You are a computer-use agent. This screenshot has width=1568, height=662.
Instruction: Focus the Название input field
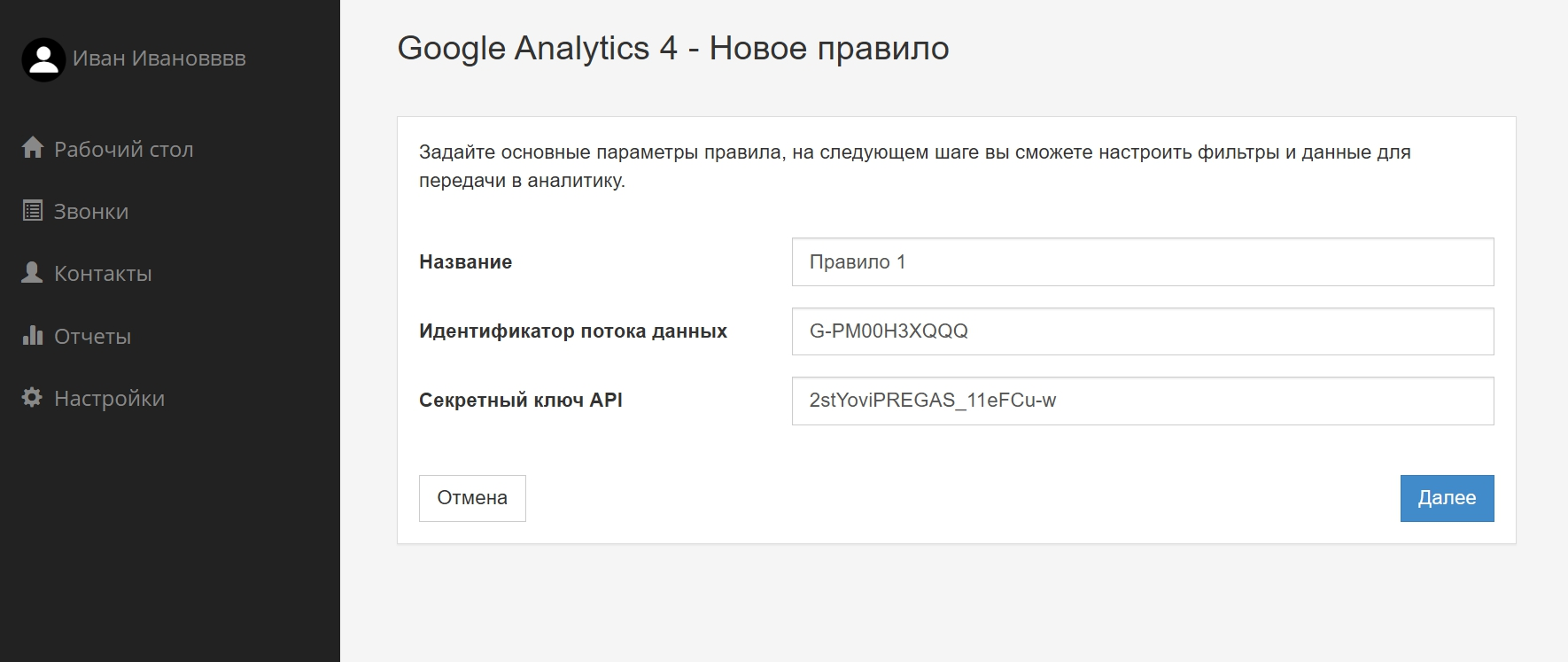pos(1143,261)
